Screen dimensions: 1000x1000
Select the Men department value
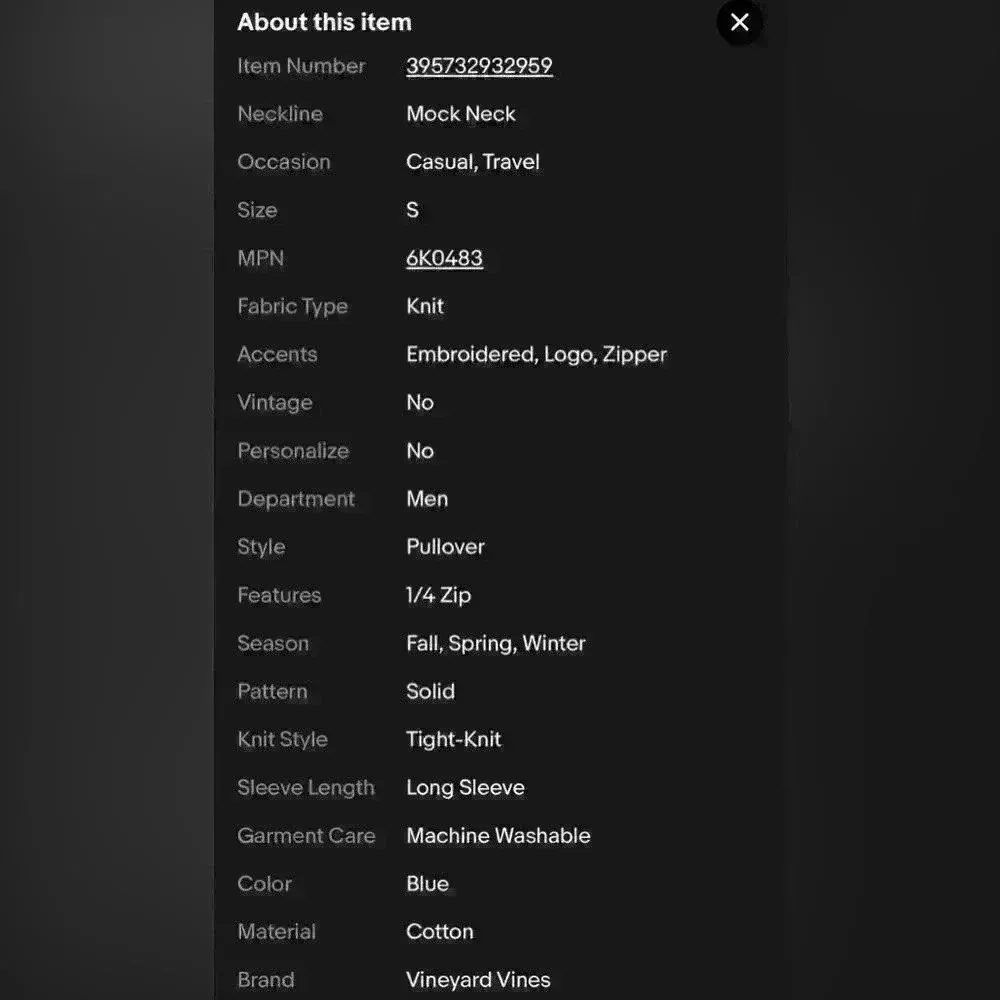427,499
